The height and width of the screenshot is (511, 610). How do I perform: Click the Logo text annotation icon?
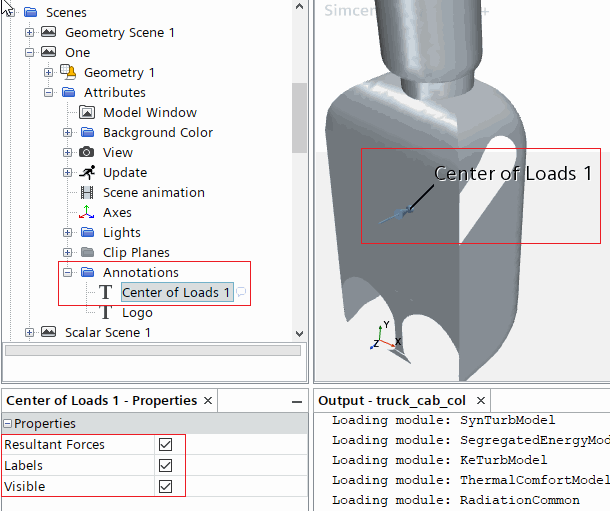(x=105, y=312)
